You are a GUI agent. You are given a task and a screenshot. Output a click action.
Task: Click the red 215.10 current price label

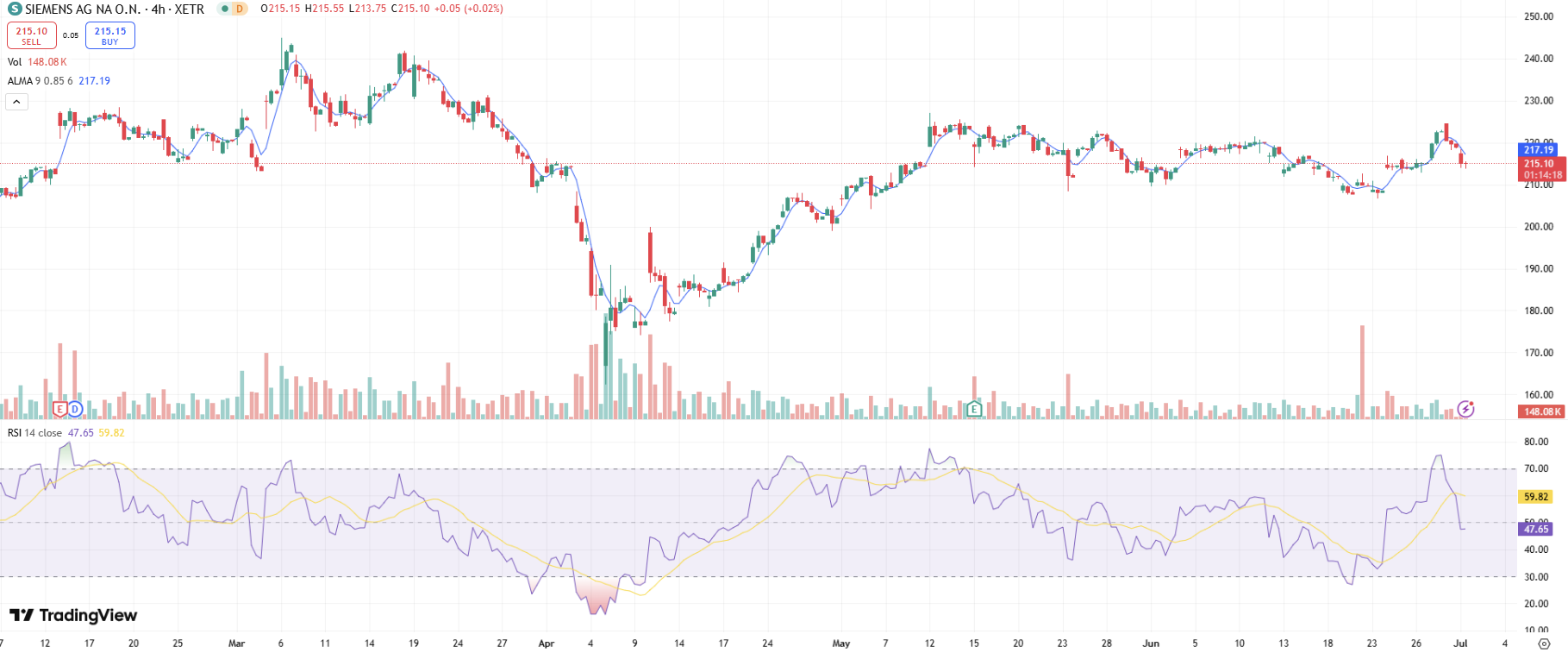pos(1540,169)
